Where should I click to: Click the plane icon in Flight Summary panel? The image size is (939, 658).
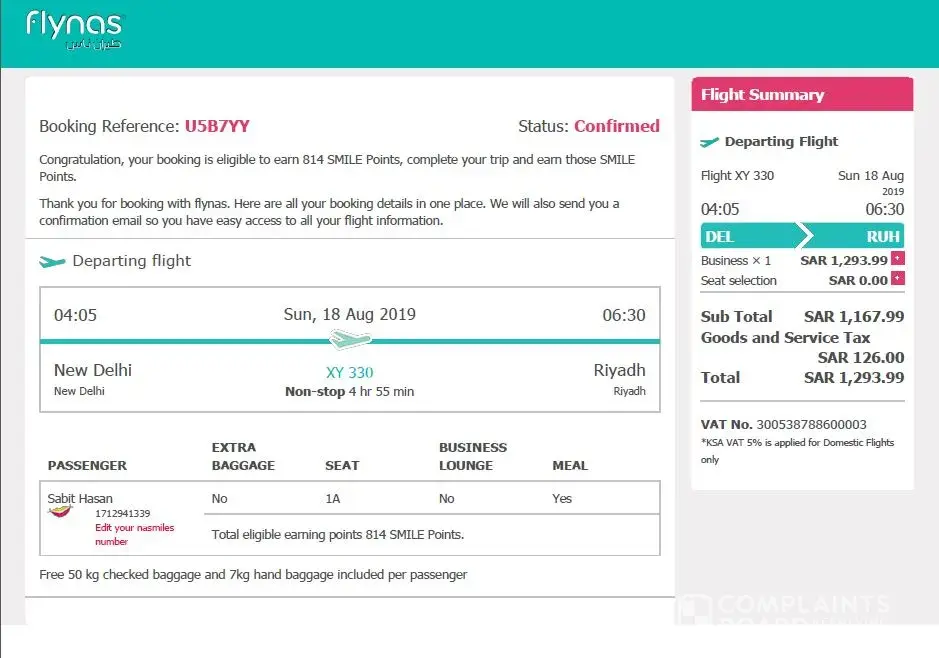710,142
